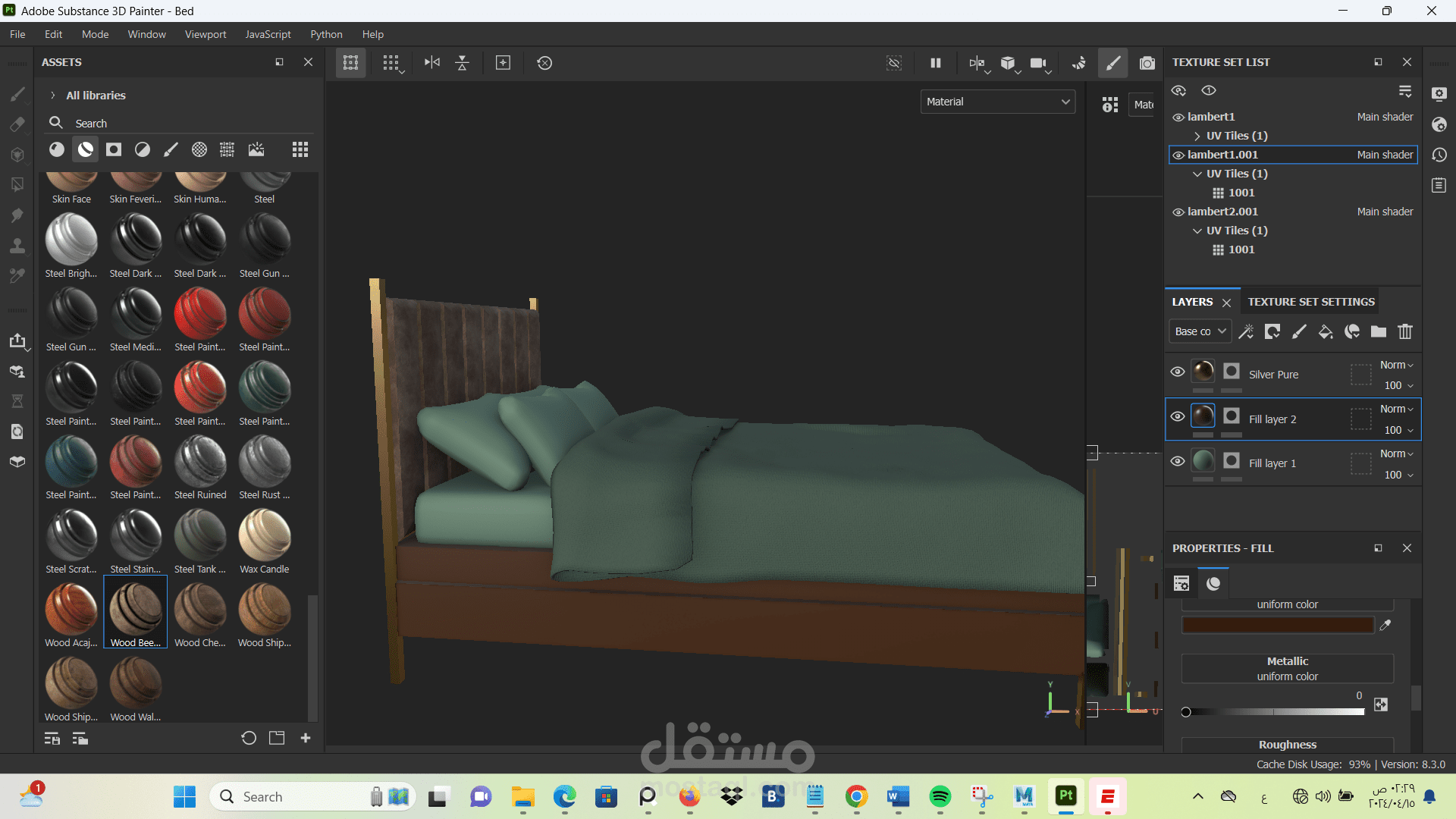Open the Viewport menu
This screenshot has height=819, width=1456.
click(x=205, y=34)
